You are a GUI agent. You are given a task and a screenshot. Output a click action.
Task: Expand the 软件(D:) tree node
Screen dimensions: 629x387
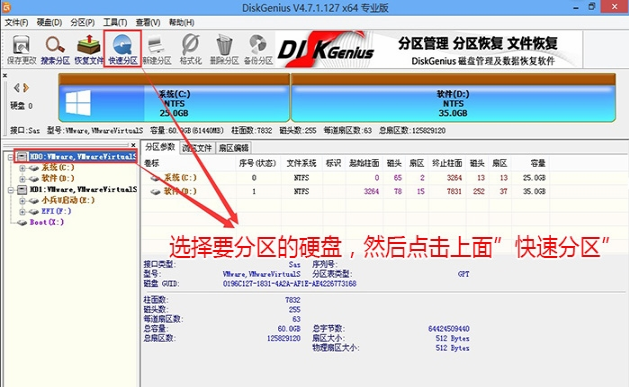(22, 178)
